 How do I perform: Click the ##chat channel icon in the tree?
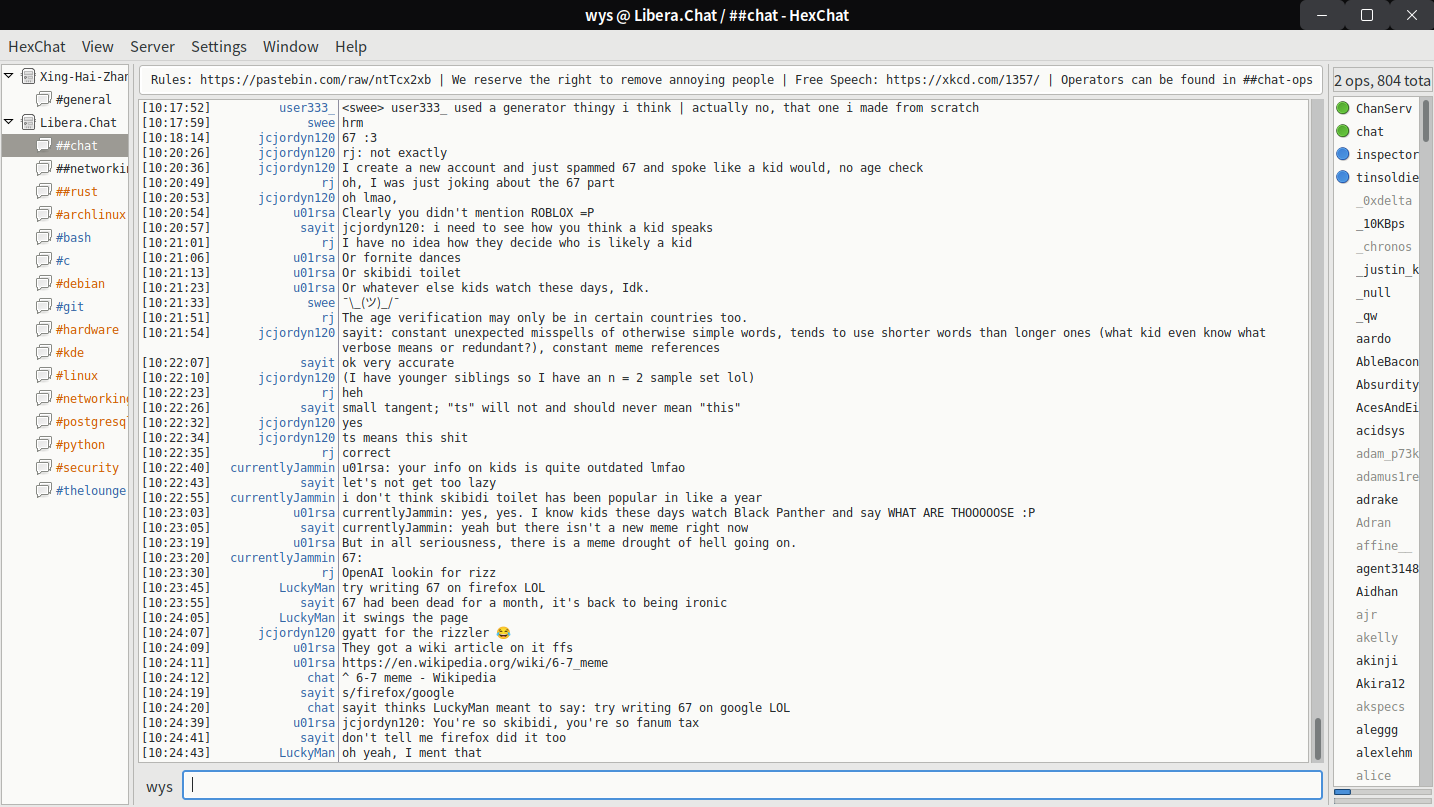44,145
